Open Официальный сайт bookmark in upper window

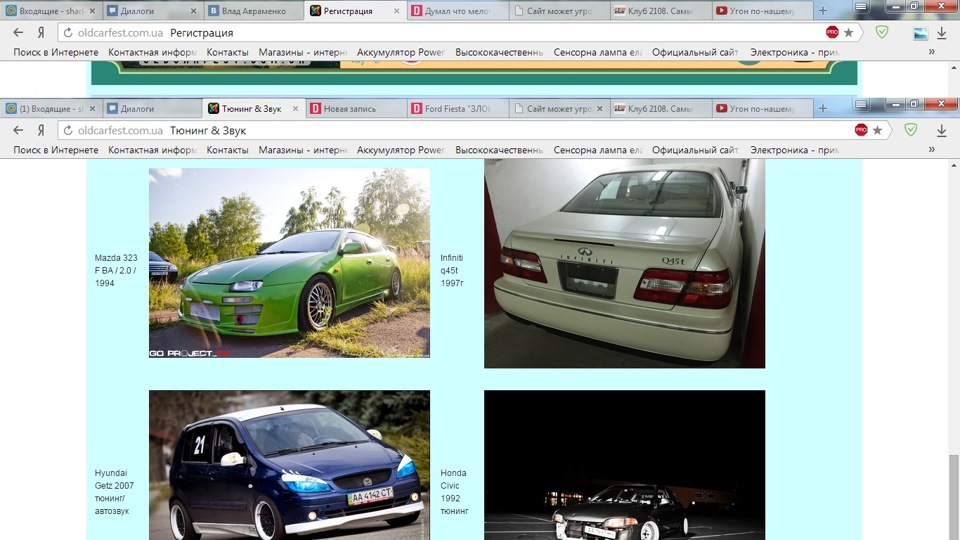point(695,52)
